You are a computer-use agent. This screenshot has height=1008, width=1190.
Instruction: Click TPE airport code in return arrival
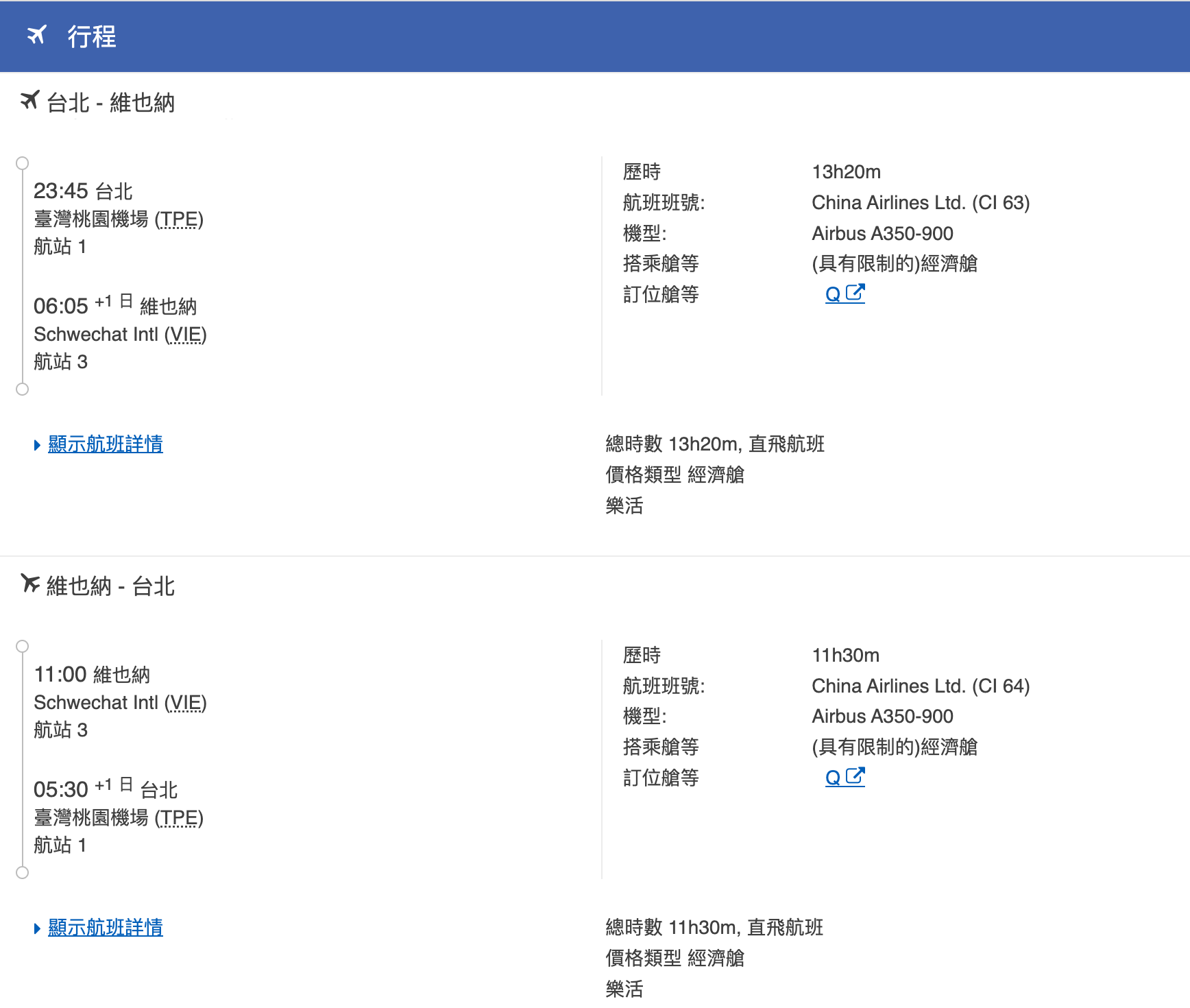(179, 818)
